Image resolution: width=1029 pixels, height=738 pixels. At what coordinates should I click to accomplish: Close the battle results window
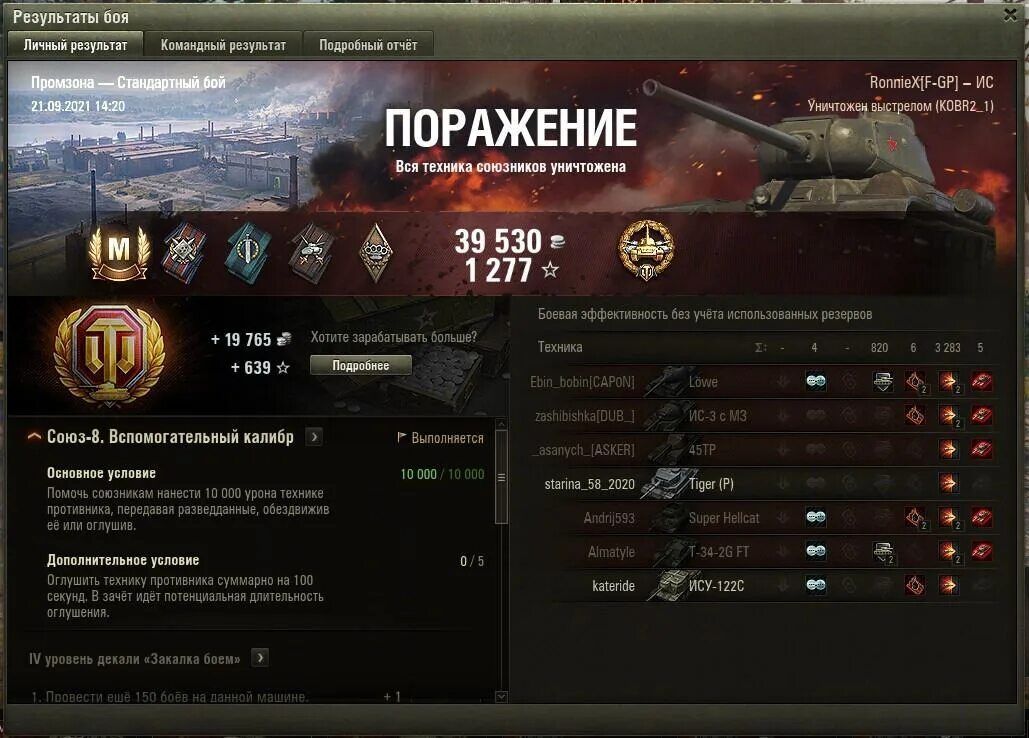point(1011,15)
